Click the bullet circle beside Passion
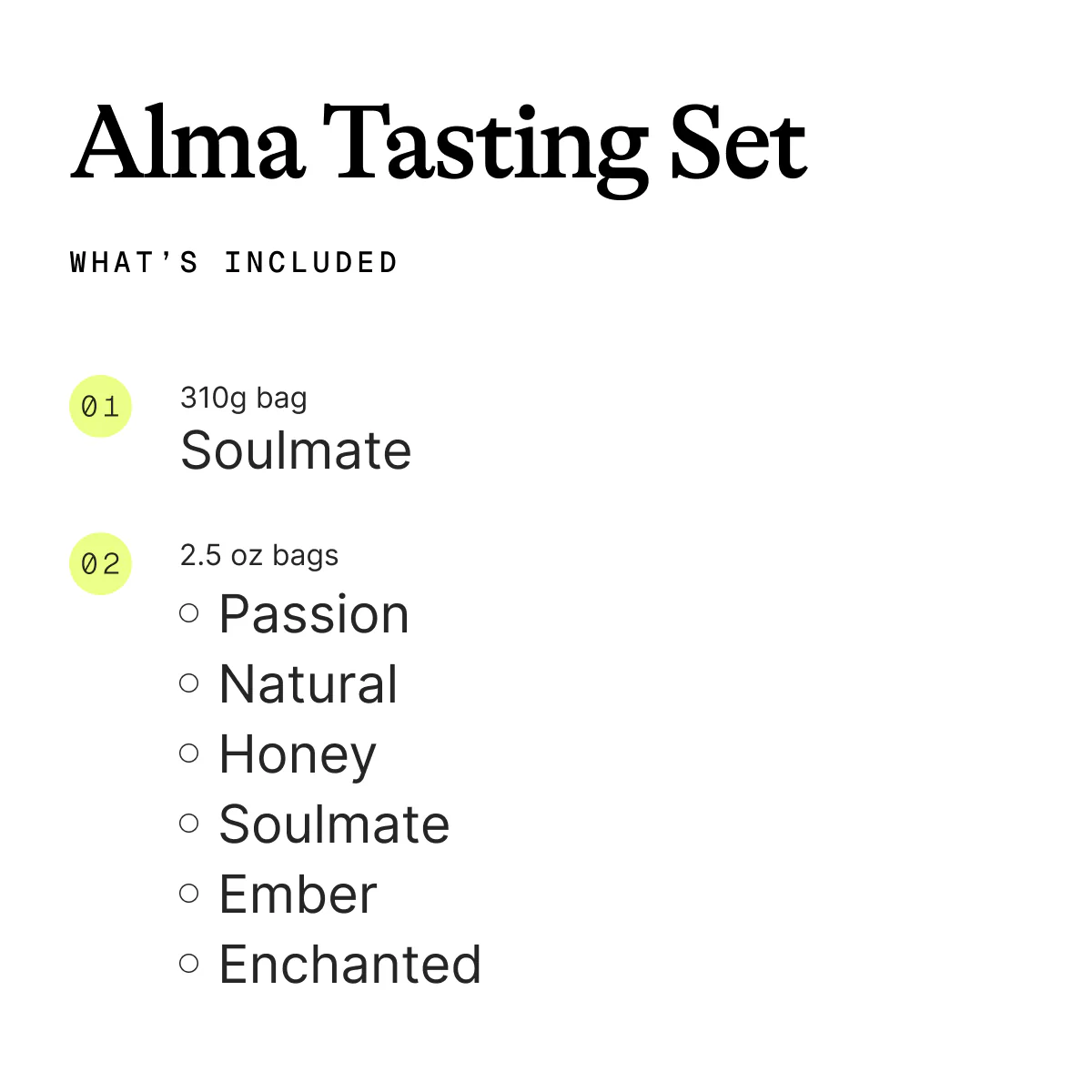The image size is (1092, 1092). pos(189,613)
